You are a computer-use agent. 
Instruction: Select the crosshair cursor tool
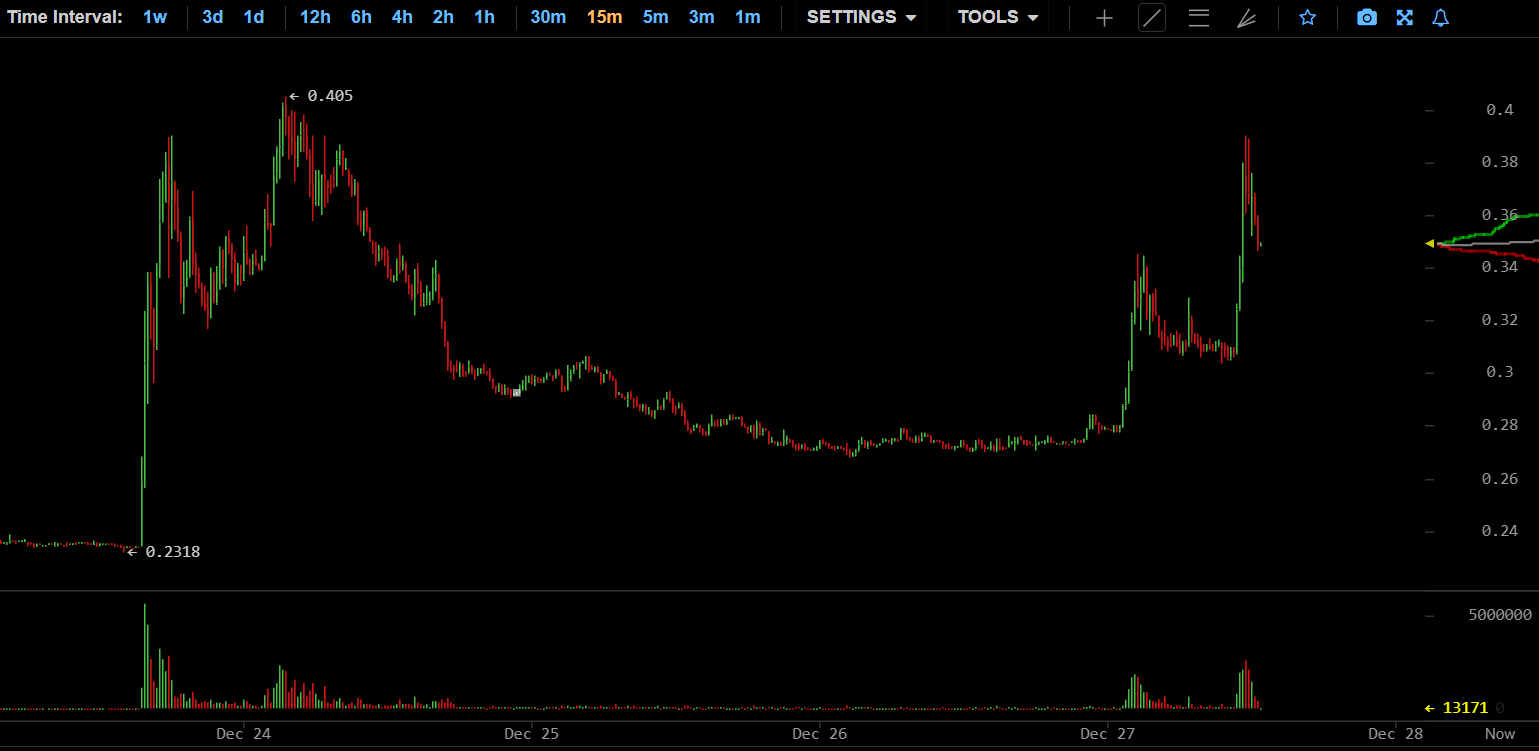(x=1104, y=18)
